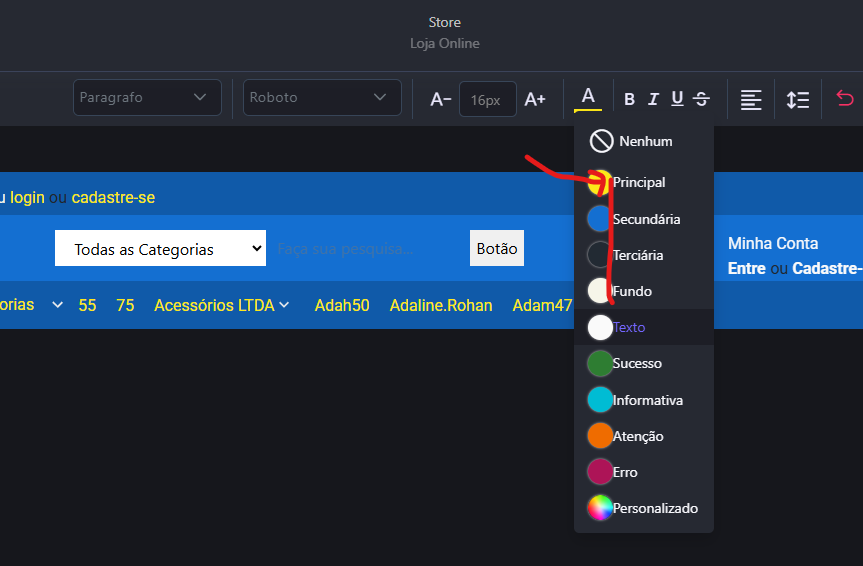Toggle underline formatting
Image resolution: width=863 pixels, height=566 pixels.
[677, 99]
